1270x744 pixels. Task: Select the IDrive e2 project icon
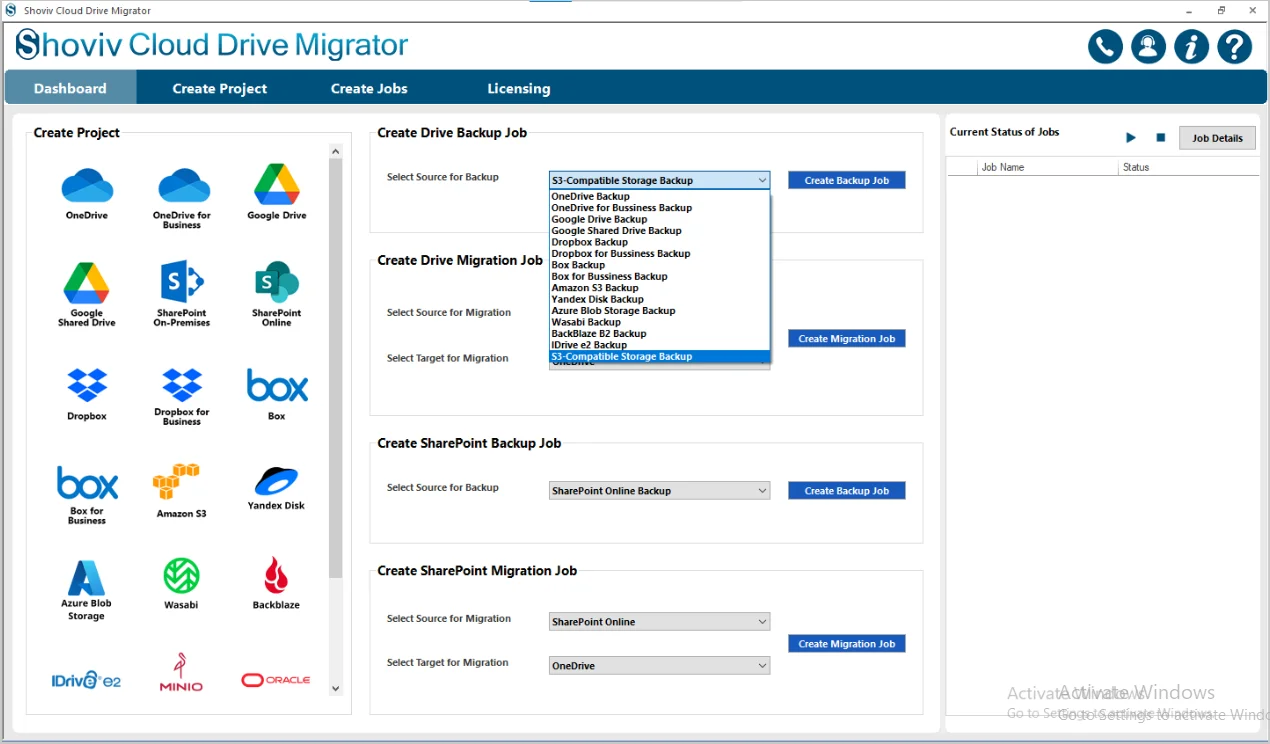point(86,680)
